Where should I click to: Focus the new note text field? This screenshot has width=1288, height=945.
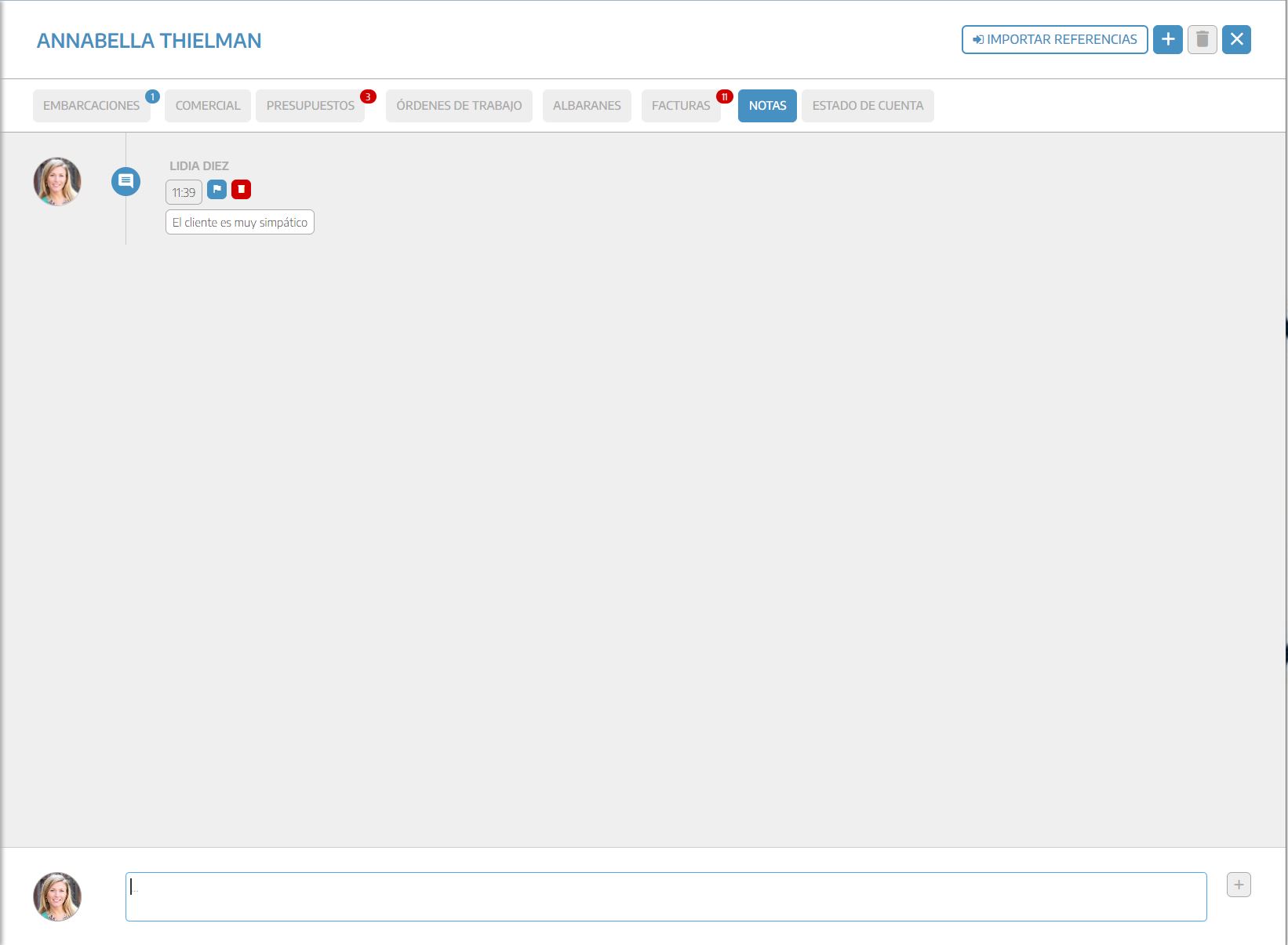665,896
